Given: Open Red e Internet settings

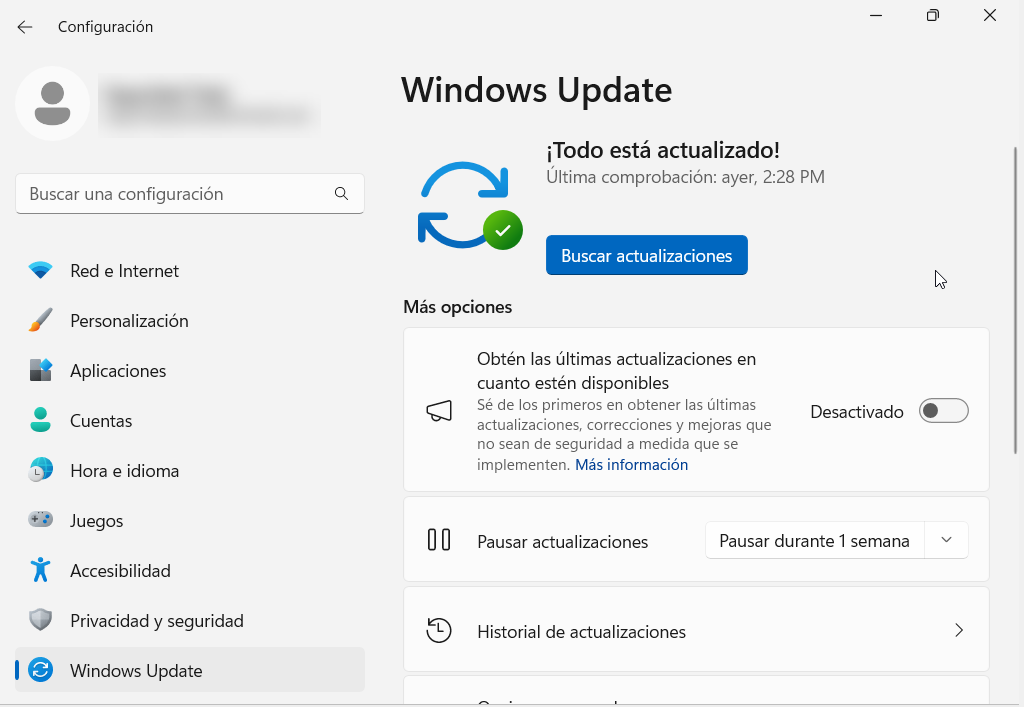Looking at the screenshot, I should [190, 270].
